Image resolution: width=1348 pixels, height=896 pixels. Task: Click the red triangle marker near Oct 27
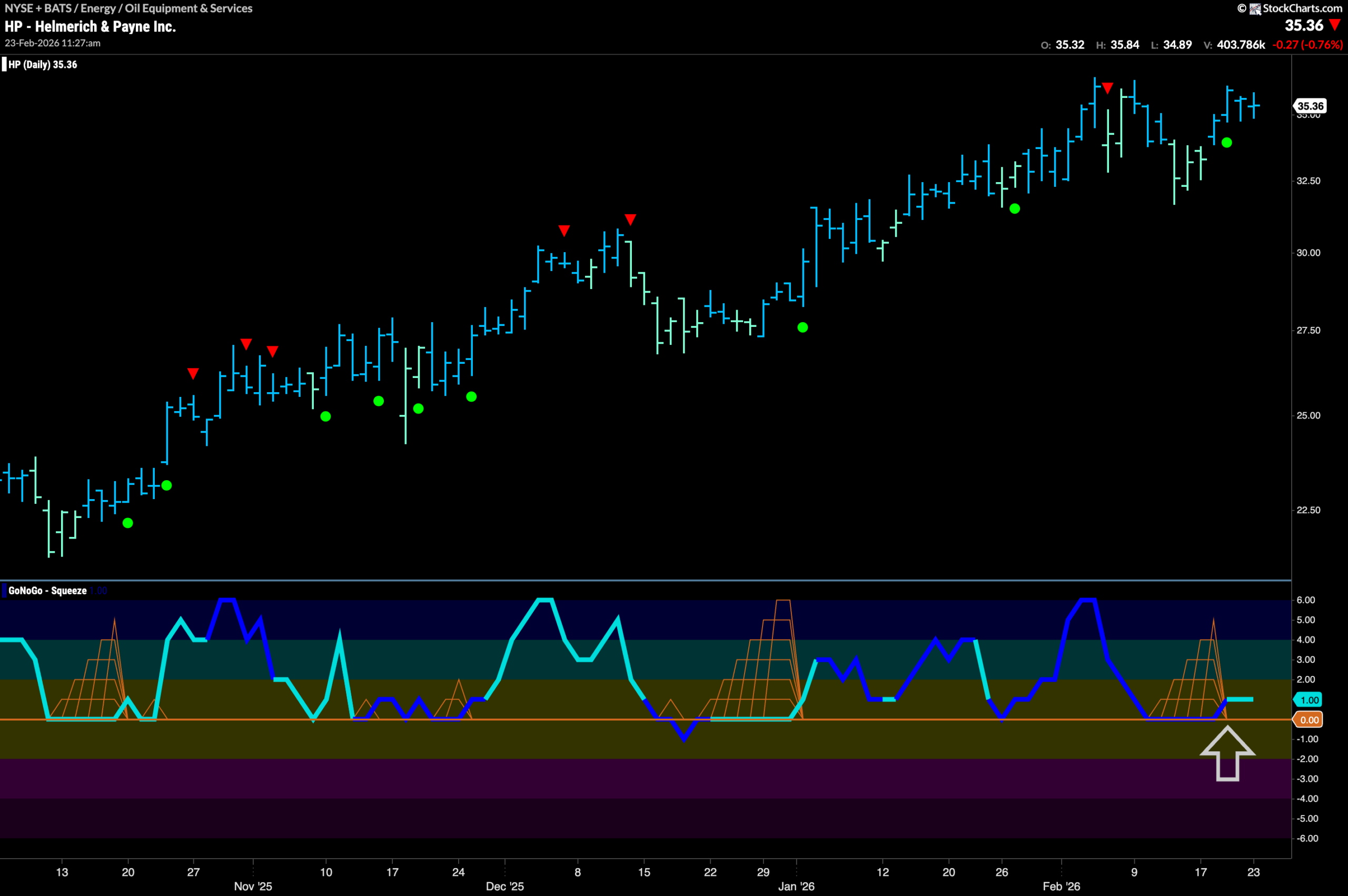click(193, 373)
